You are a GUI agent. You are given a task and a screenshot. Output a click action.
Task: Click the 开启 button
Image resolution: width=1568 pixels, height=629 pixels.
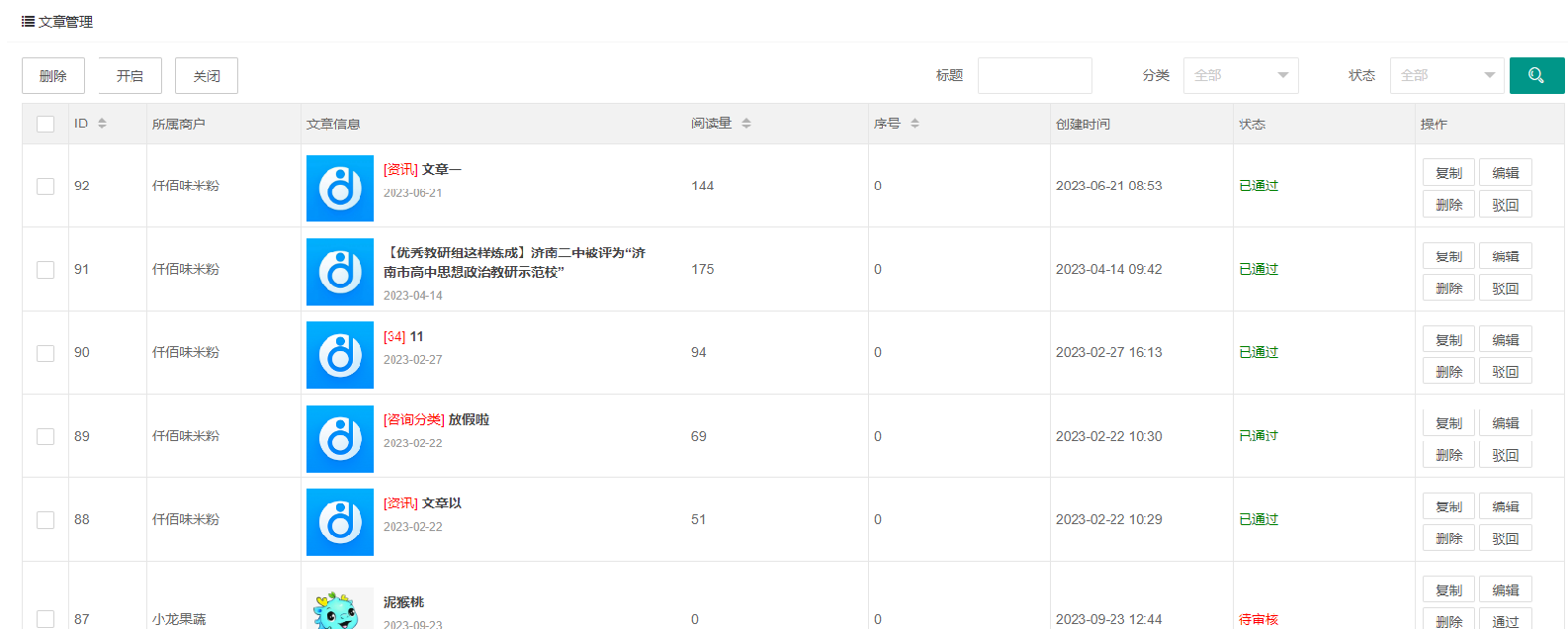click(130, 76)
